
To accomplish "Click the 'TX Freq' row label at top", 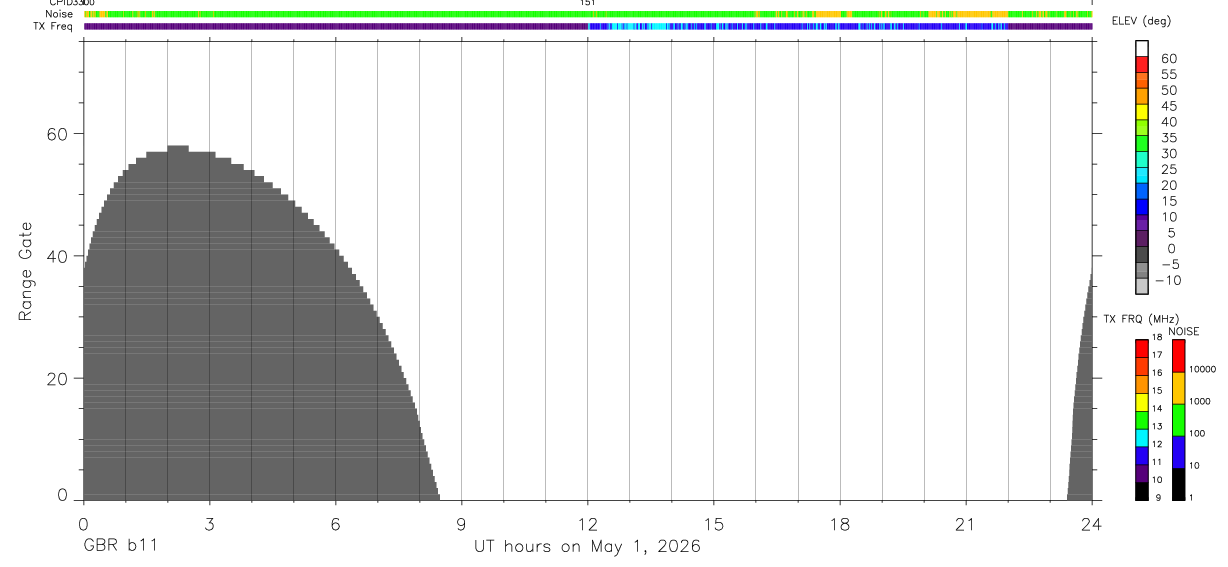I will click(54, 26).
